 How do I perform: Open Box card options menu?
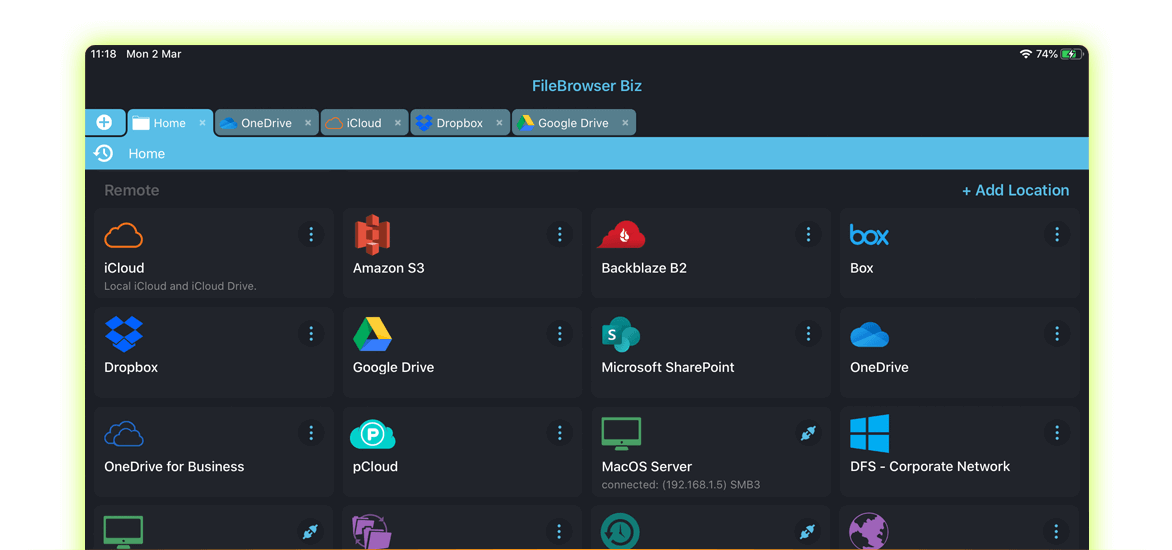pyautogui.click(x=1057, y=235)
